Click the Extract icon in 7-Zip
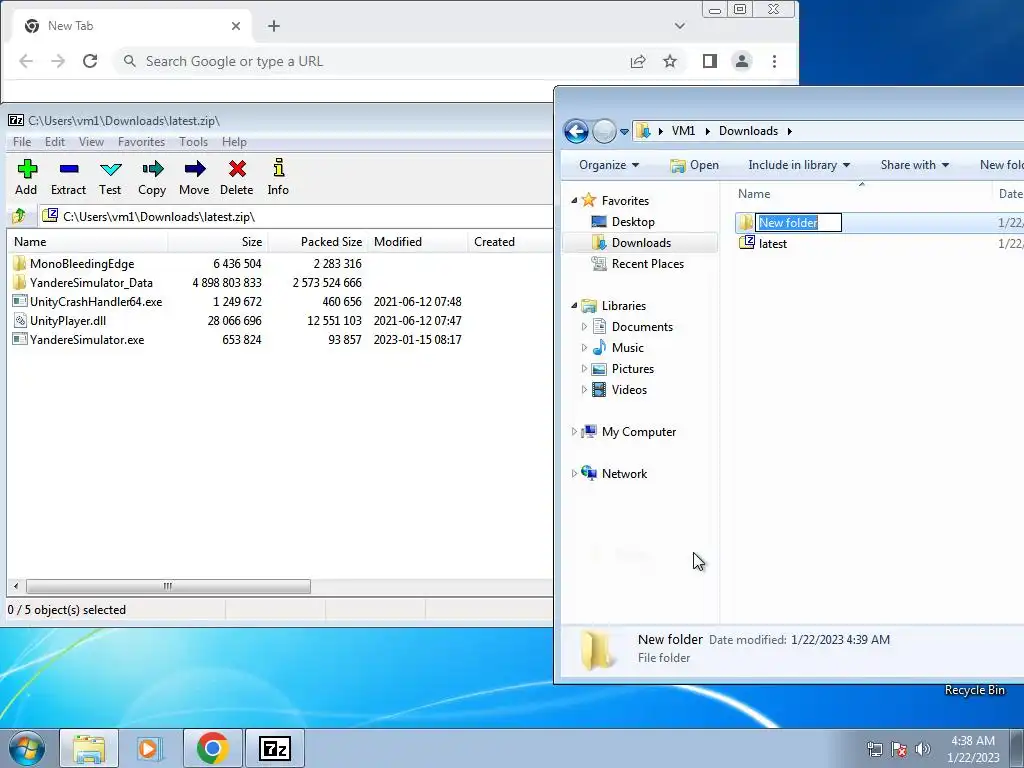The image size is (1024, 768). click(x=69, y=170)
